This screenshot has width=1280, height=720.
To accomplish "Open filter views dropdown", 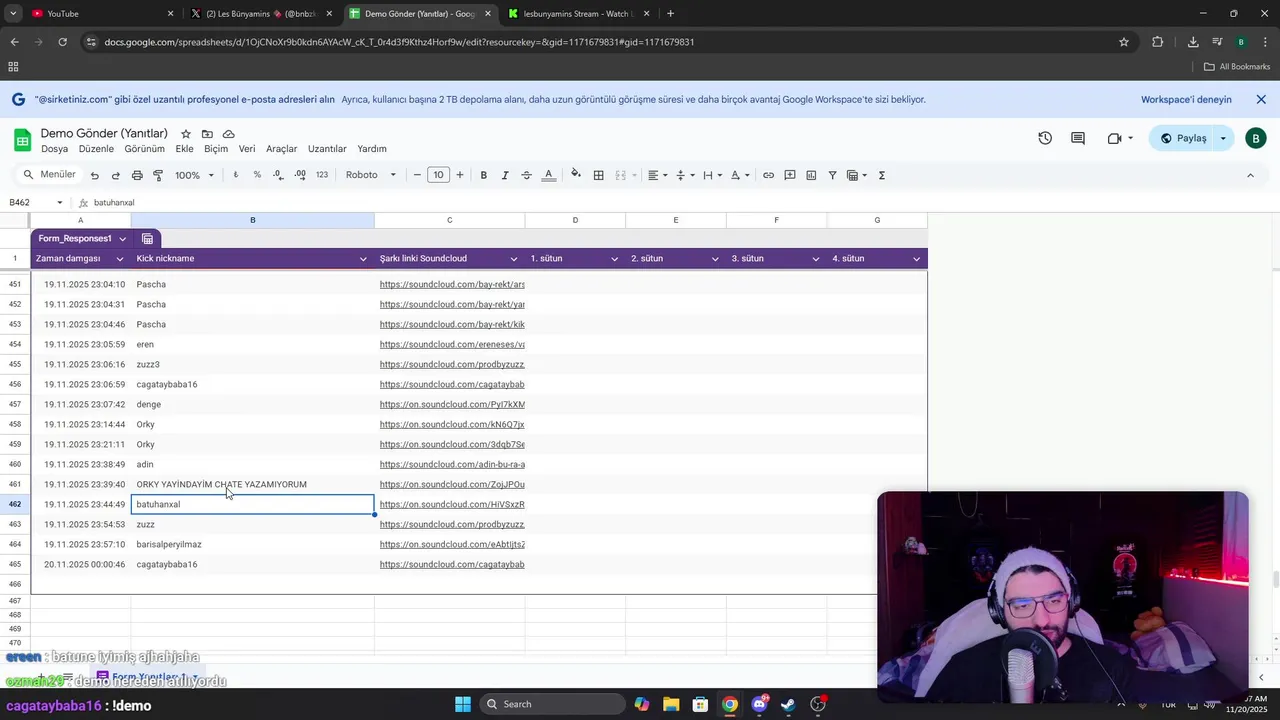I will click(x=857, y=175).
